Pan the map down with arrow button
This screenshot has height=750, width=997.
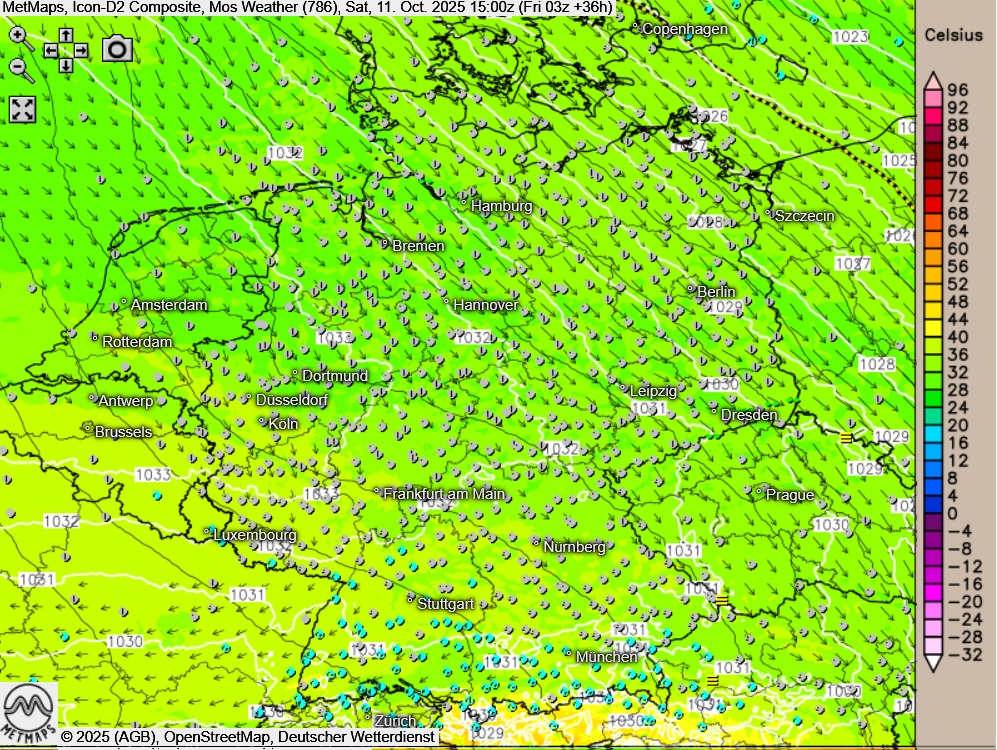66,65
